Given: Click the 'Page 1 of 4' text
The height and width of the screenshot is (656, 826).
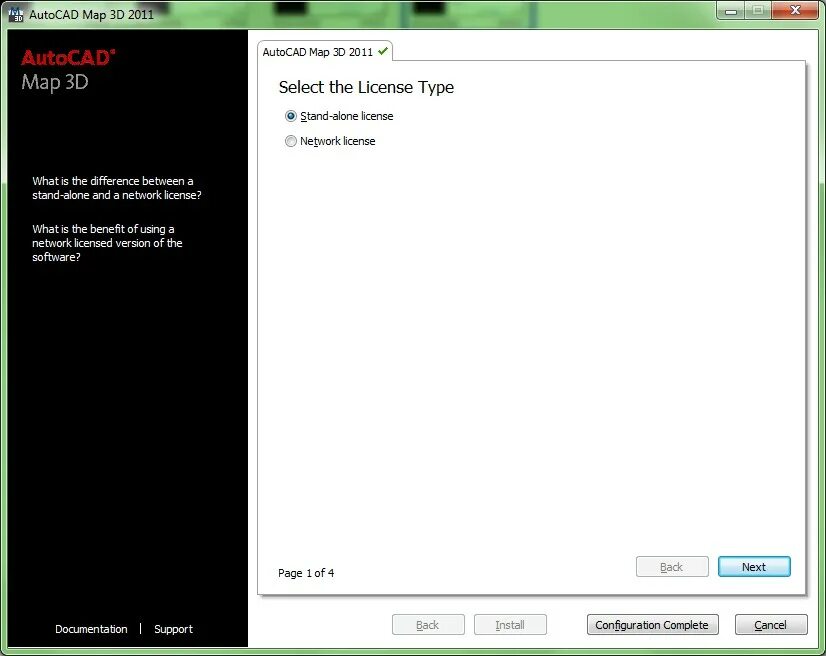Looking at the screenshot, I should click(306, 573).
